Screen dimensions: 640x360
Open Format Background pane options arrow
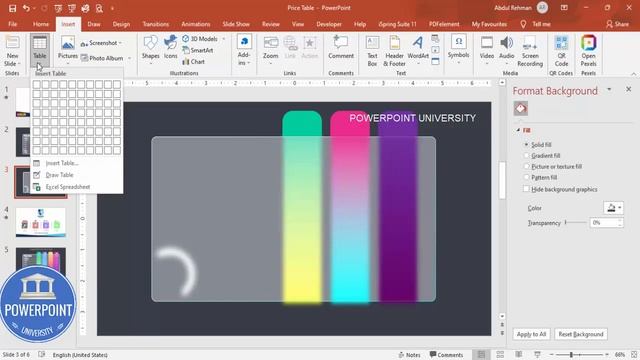pyautogui.click(x=609, y=89)
